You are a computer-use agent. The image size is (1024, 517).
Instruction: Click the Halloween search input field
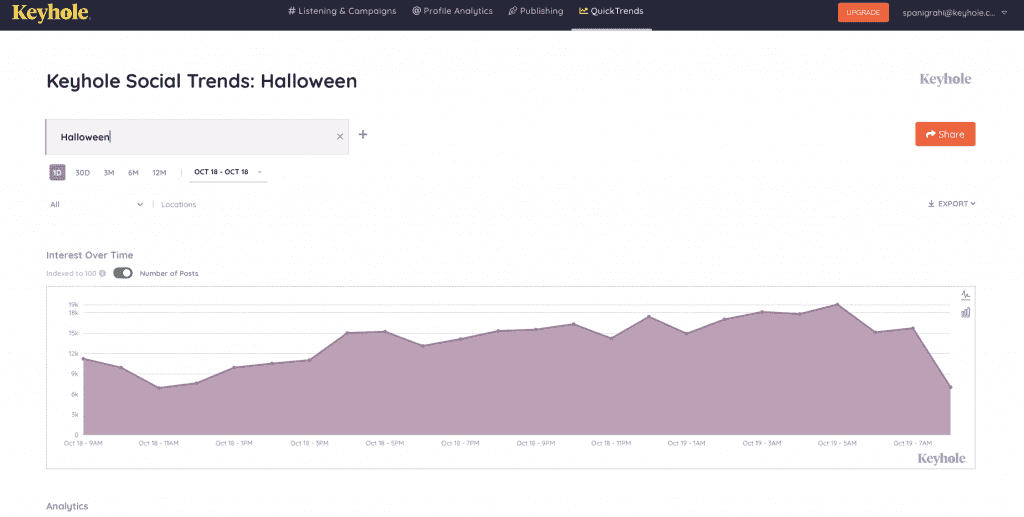197,137
